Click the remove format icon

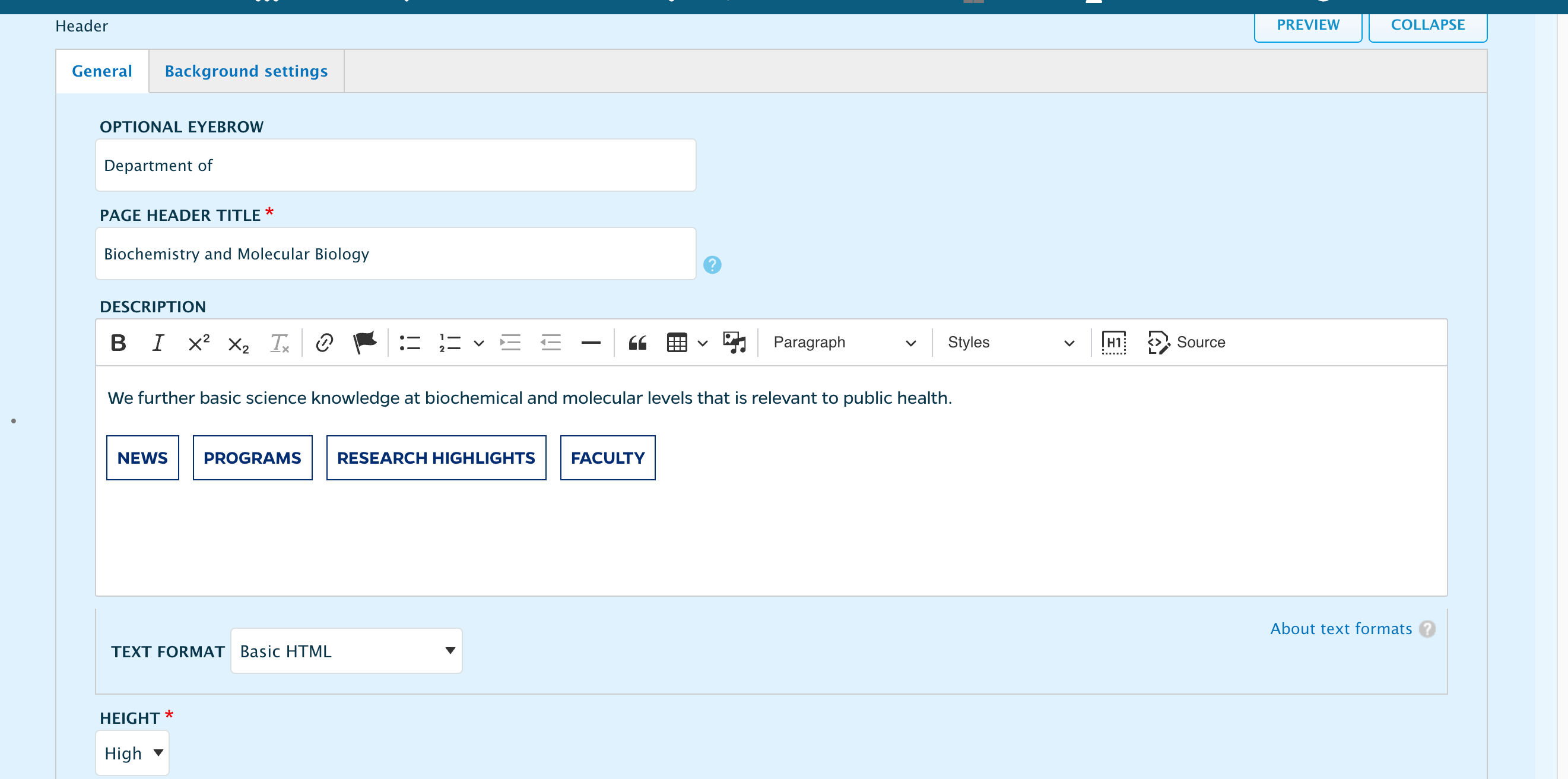(x=279, y=343)
